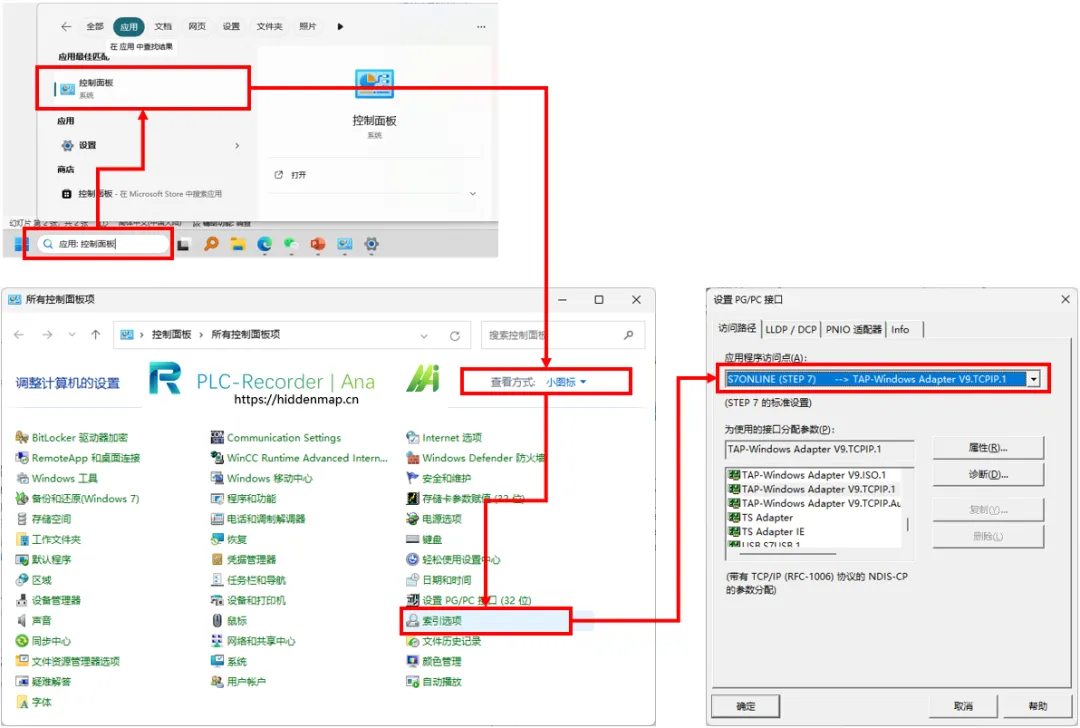The image size is (1080, 728).
Task: Open 用户帐户 item
Action: (x=238, y=682)
